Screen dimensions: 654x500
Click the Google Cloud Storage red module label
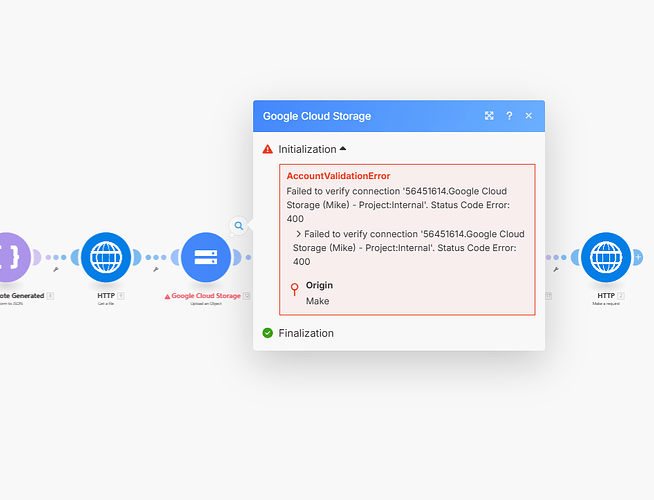tap(206, 296)
